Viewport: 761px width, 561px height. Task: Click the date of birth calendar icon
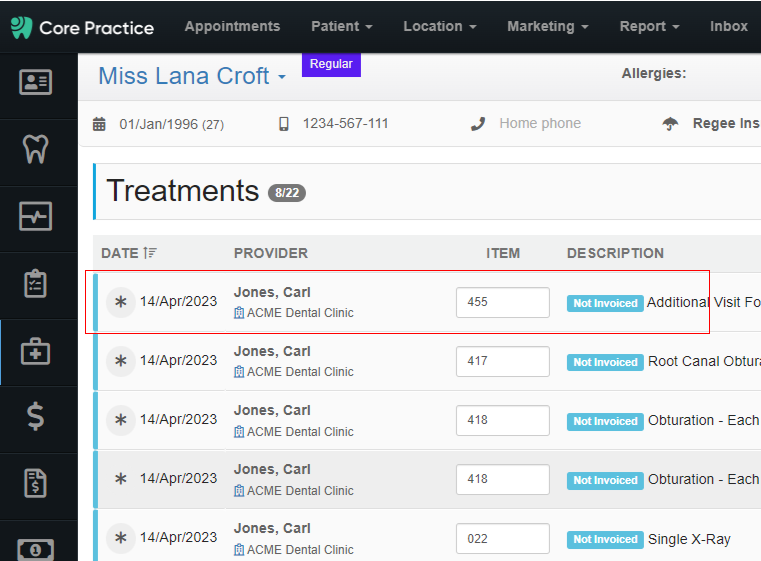[x=99, y=124]
